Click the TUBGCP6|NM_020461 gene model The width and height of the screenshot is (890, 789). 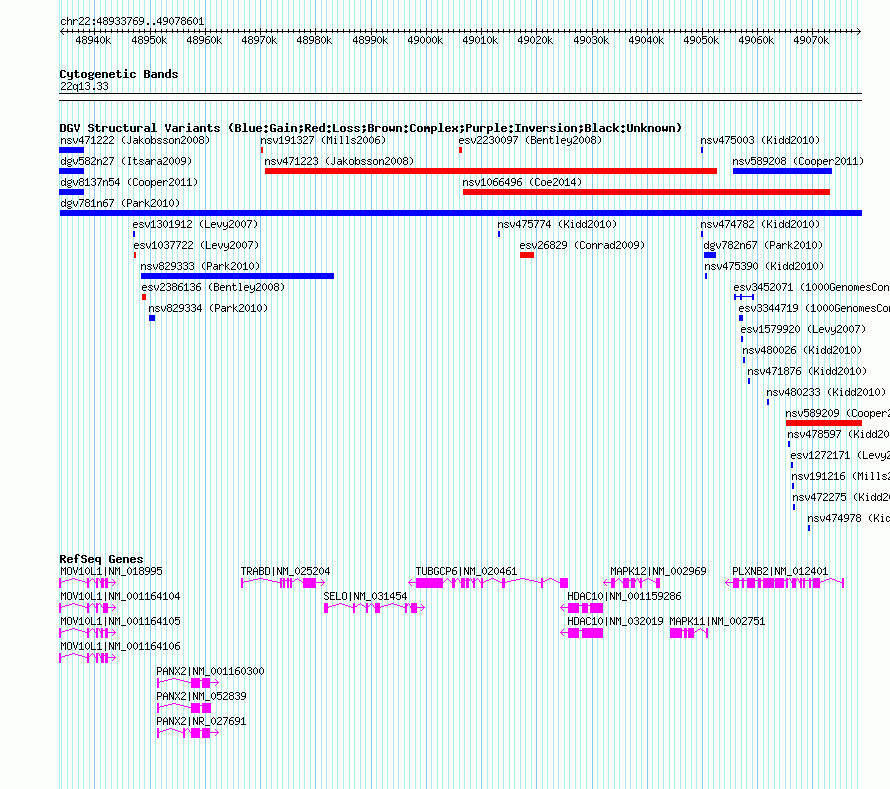click(x=488, y=583)
